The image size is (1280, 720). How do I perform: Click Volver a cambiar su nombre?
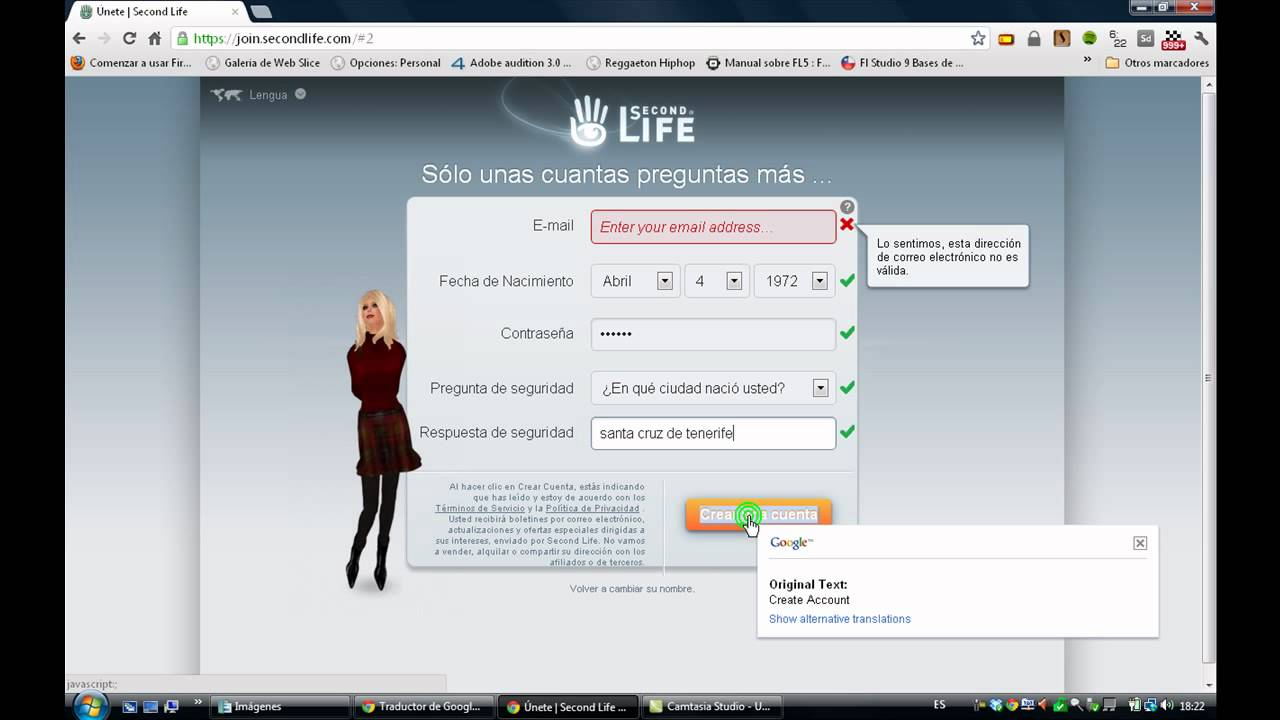point(632,589)
